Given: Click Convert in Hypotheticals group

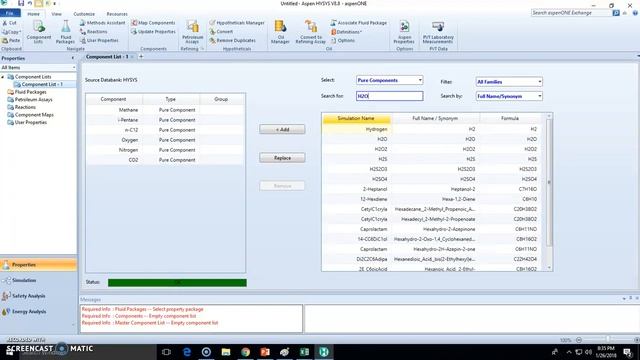Looking at the screenshot, I should click(221, 31).
